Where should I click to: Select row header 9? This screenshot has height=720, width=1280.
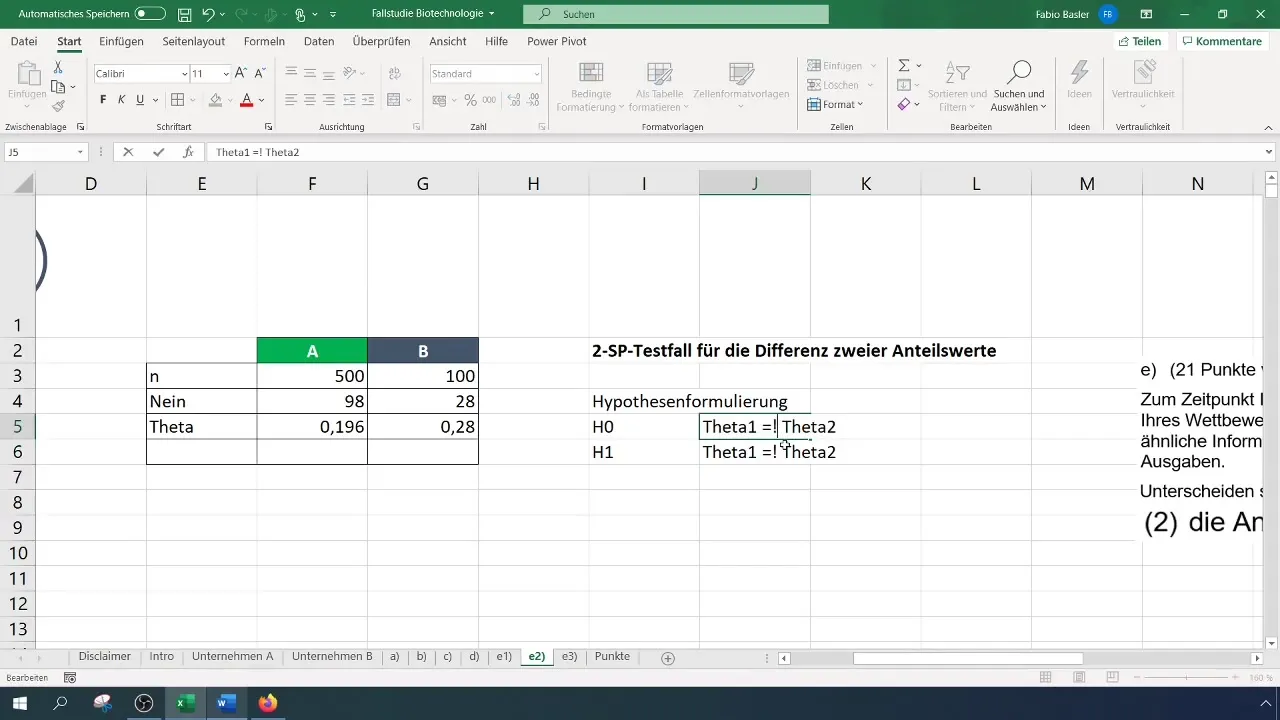(x=18, y=528)
